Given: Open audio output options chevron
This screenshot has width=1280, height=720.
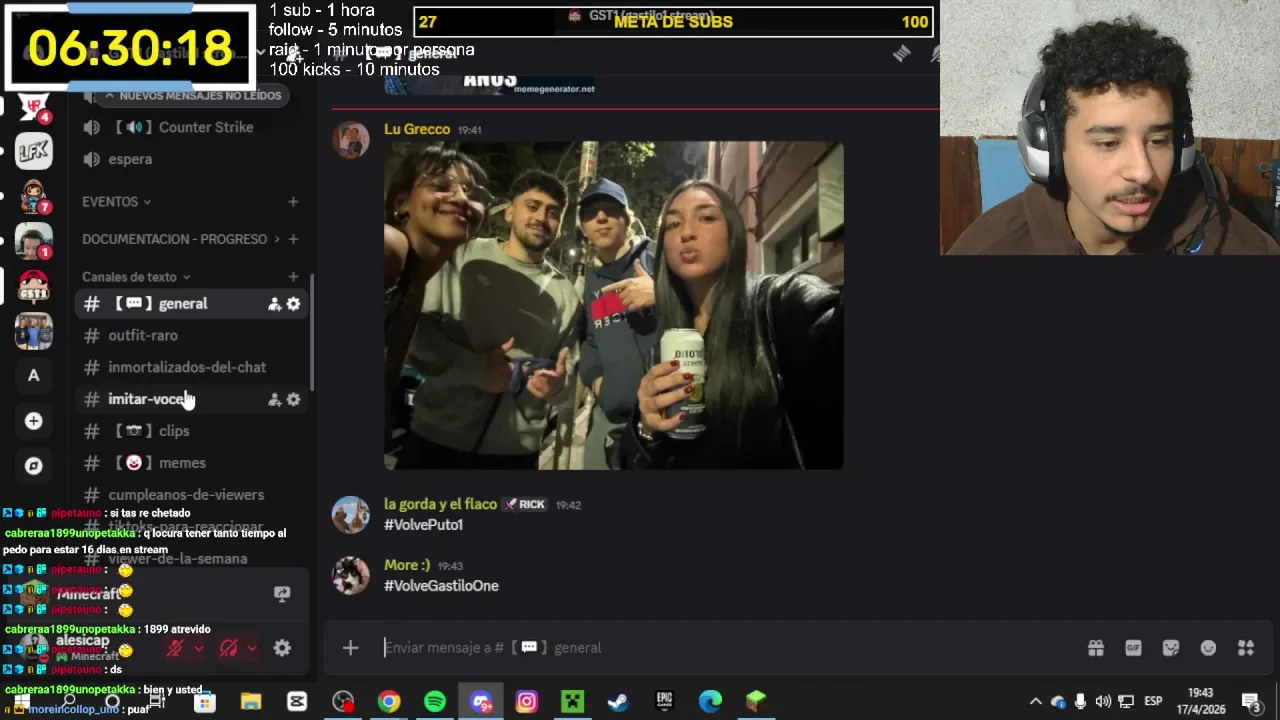Looking at the screenshot, I should (252, 648).
